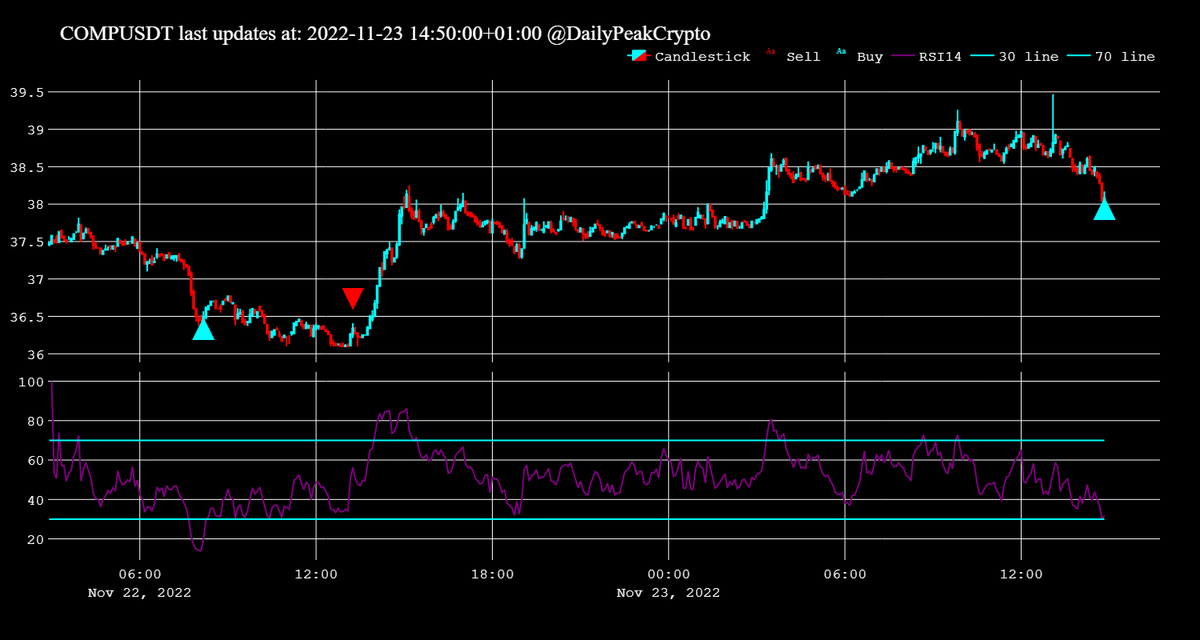Click the RSI axis label 60
1200x640 pixels.
34,460
